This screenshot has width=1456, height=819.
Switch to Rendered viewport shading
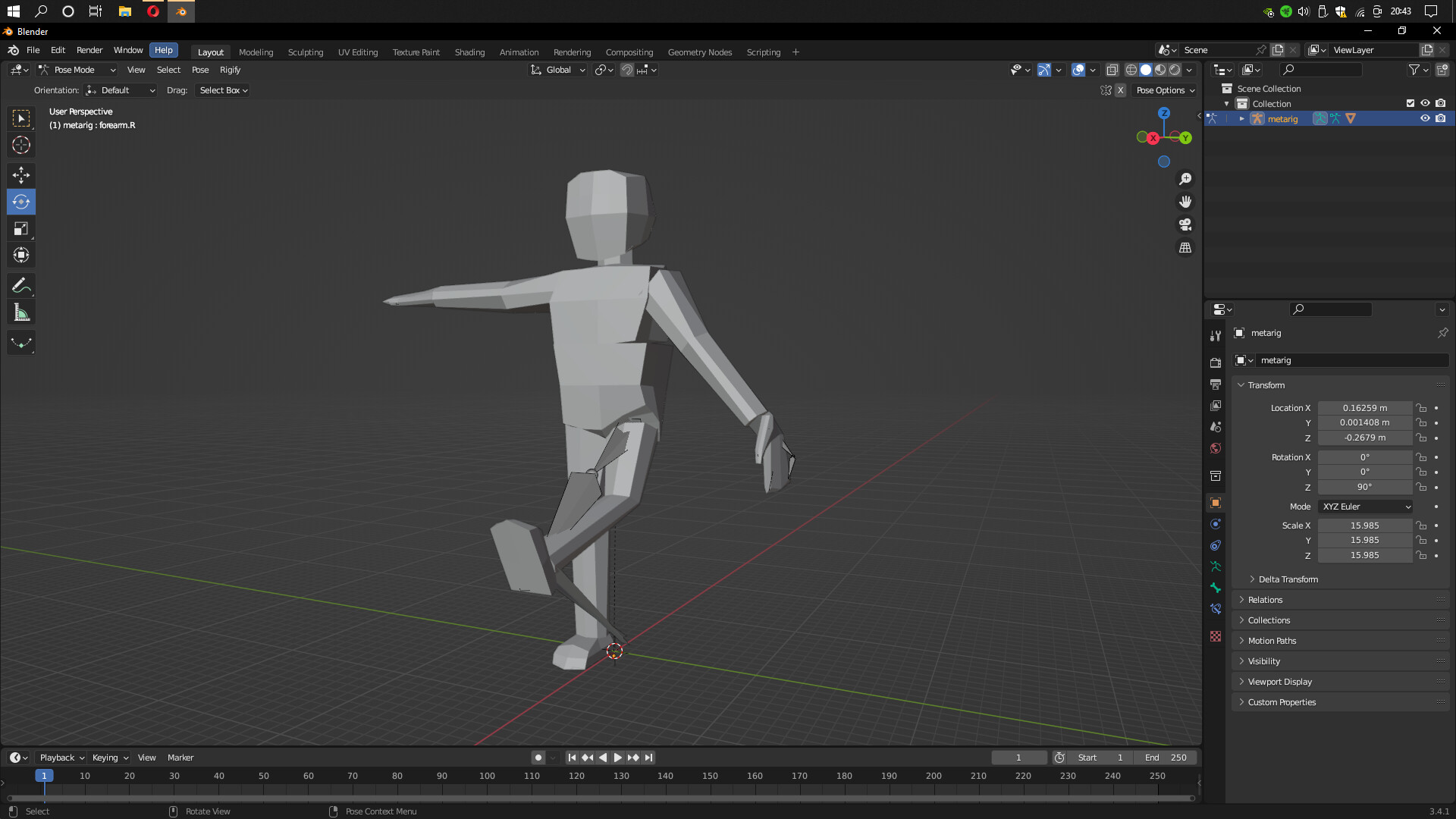click(x=1175, y=70)
